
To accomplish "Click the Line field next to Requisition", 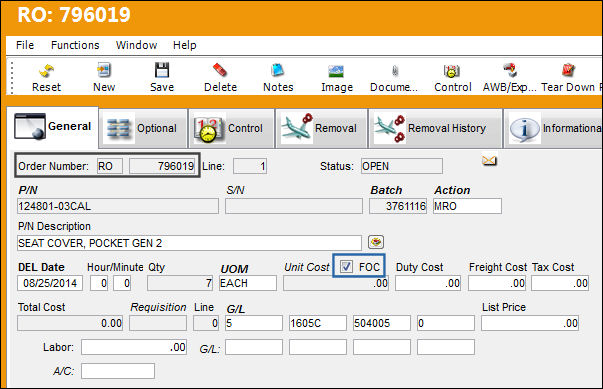I will click(x=206, y=323).
